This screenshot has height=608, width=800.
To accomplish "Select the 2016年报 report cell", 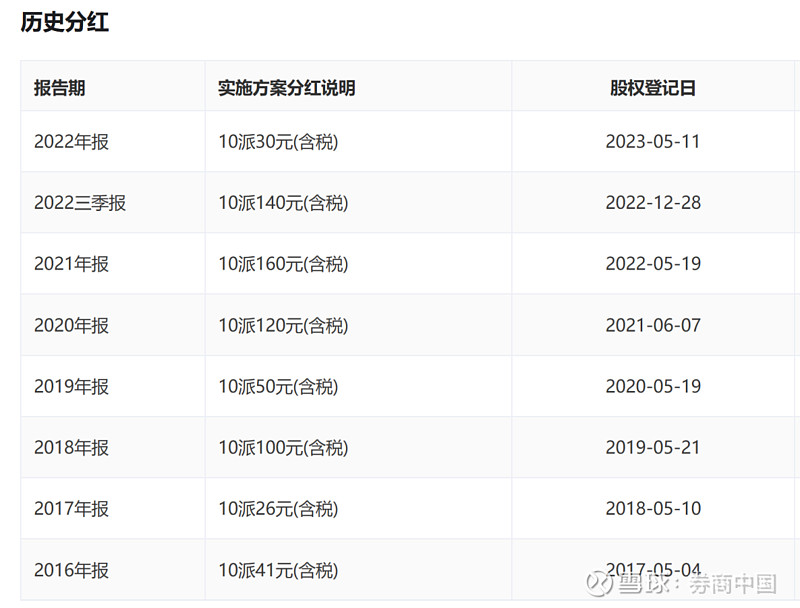I will [71, 570].
